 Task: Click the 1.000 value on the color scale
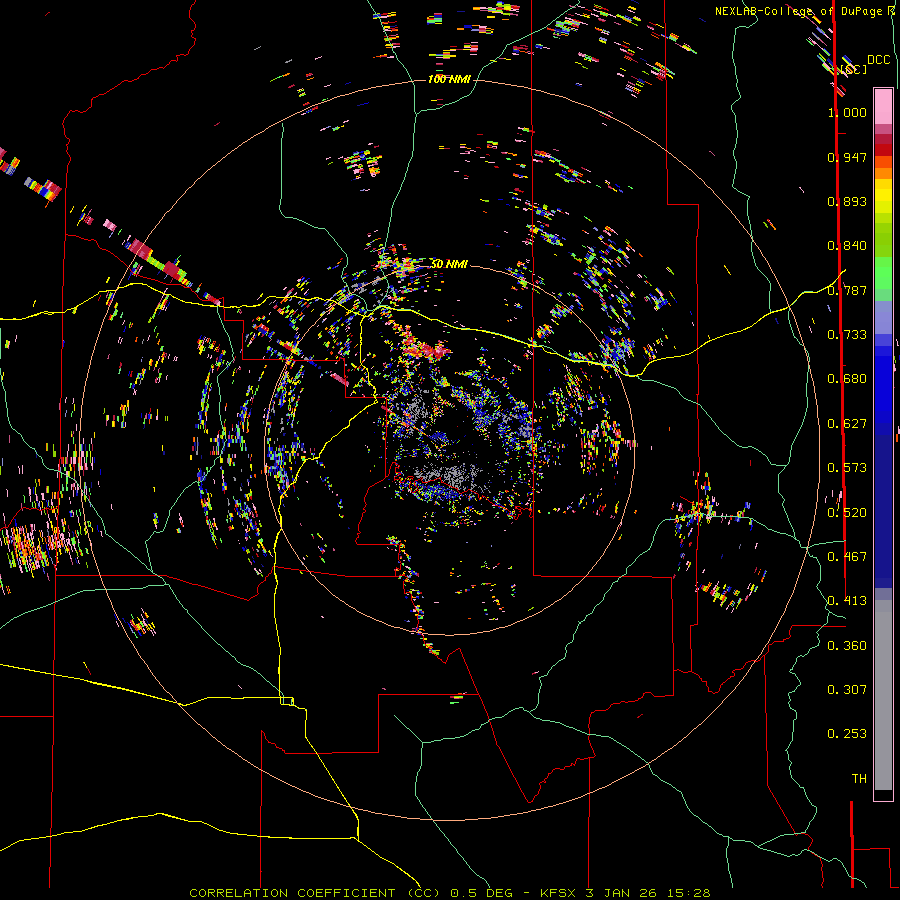[x=847, y=112]
